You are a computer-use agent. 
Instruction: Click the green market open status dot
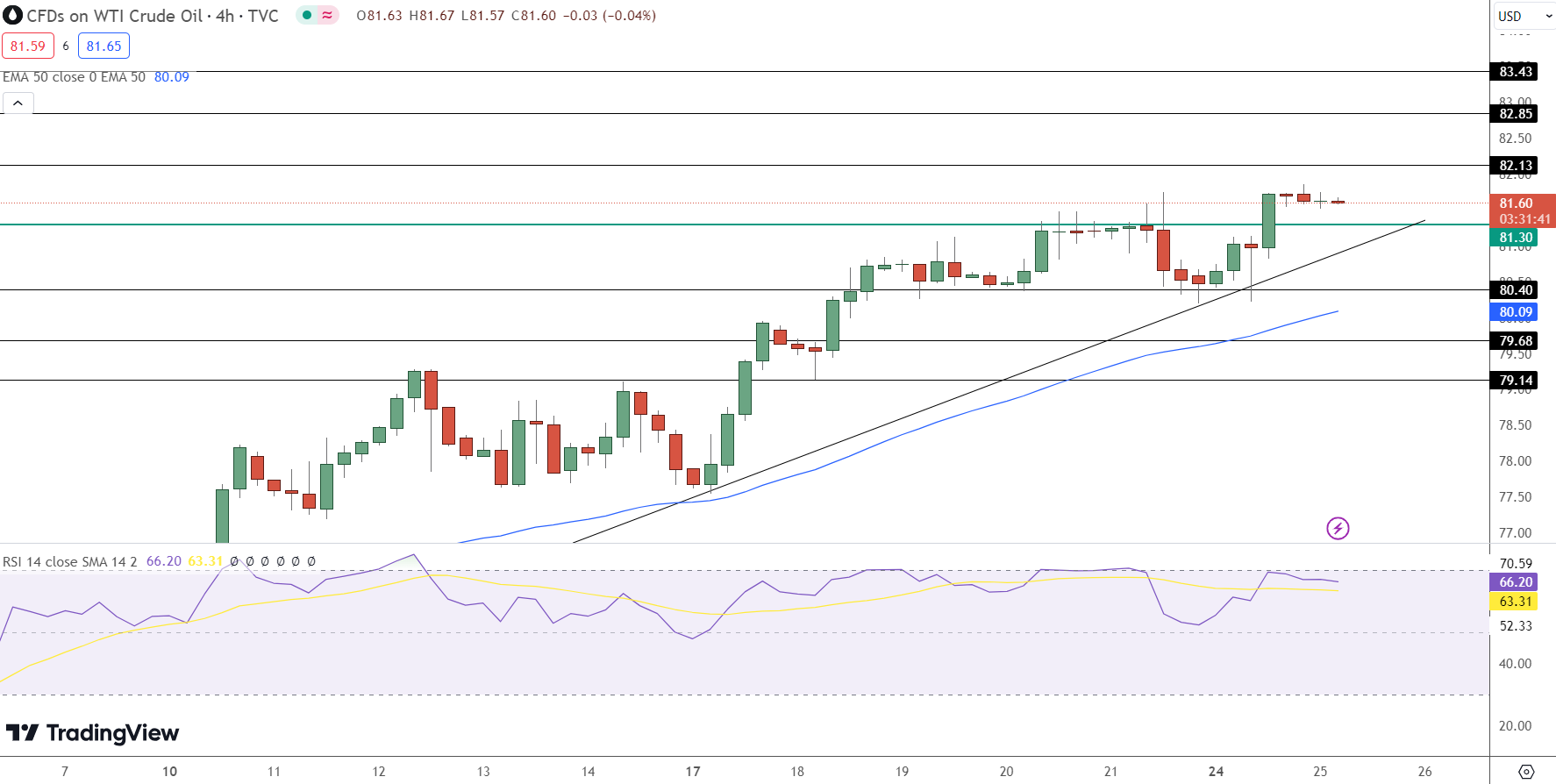point(307,15)
